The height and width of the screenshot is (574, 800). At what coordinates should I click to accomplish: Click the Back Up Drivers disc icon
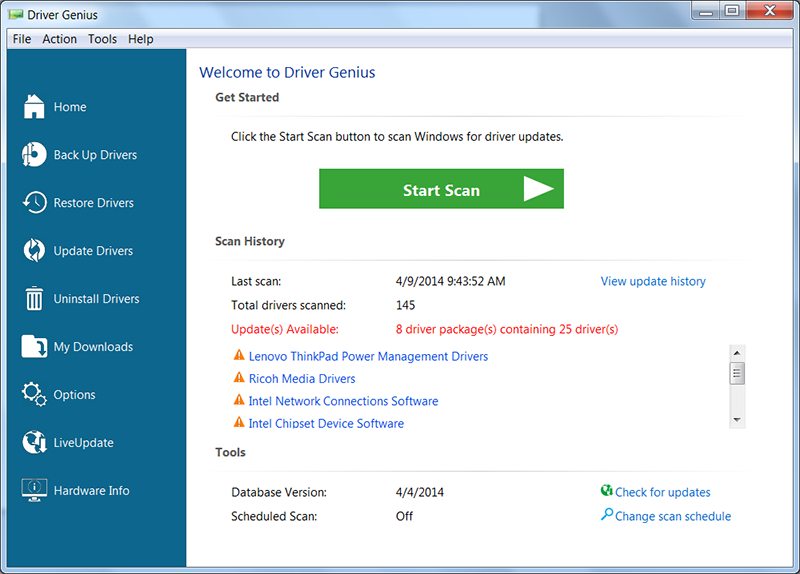34,155
